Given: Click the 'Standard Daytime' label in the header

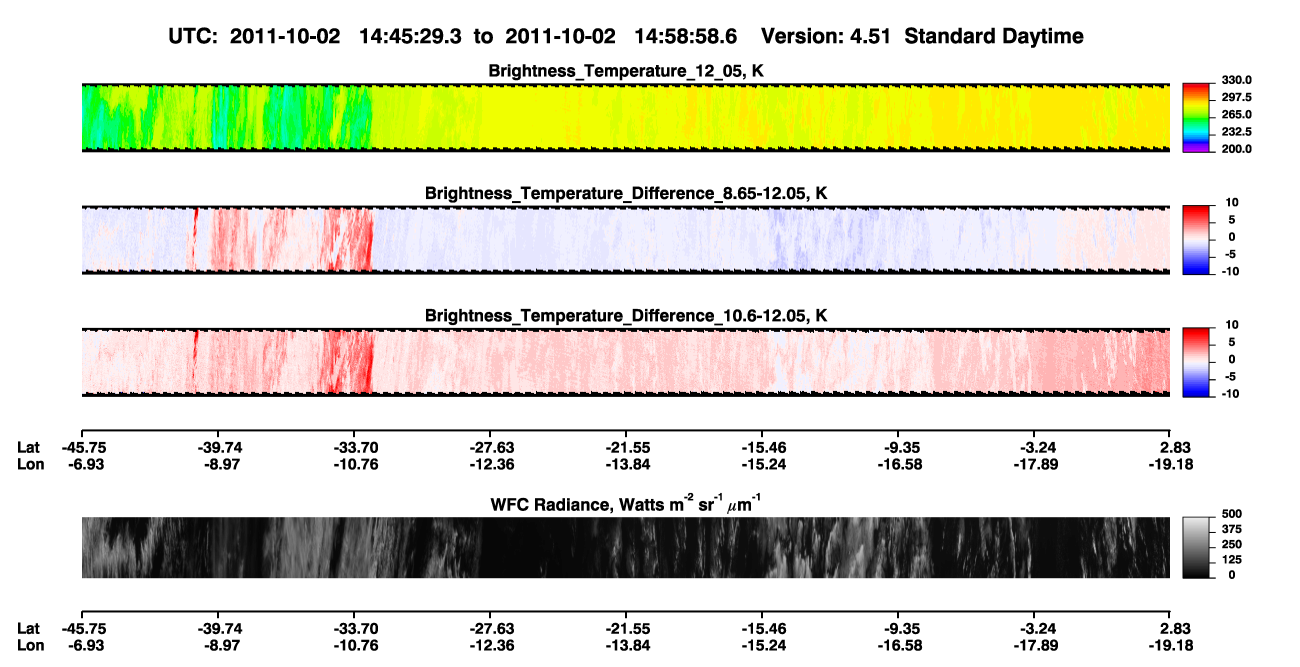Looking at the screenshot, I should click(x=994, y=36).
